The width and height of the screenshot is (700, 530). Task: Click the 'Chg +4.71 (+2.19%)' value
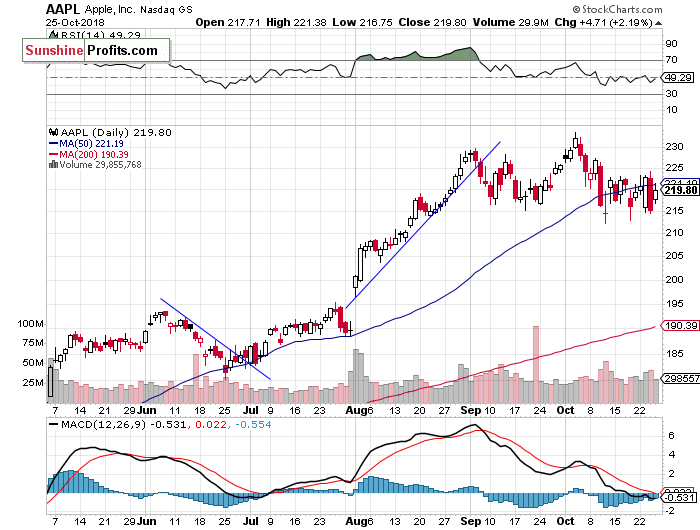tap(604, 22)
